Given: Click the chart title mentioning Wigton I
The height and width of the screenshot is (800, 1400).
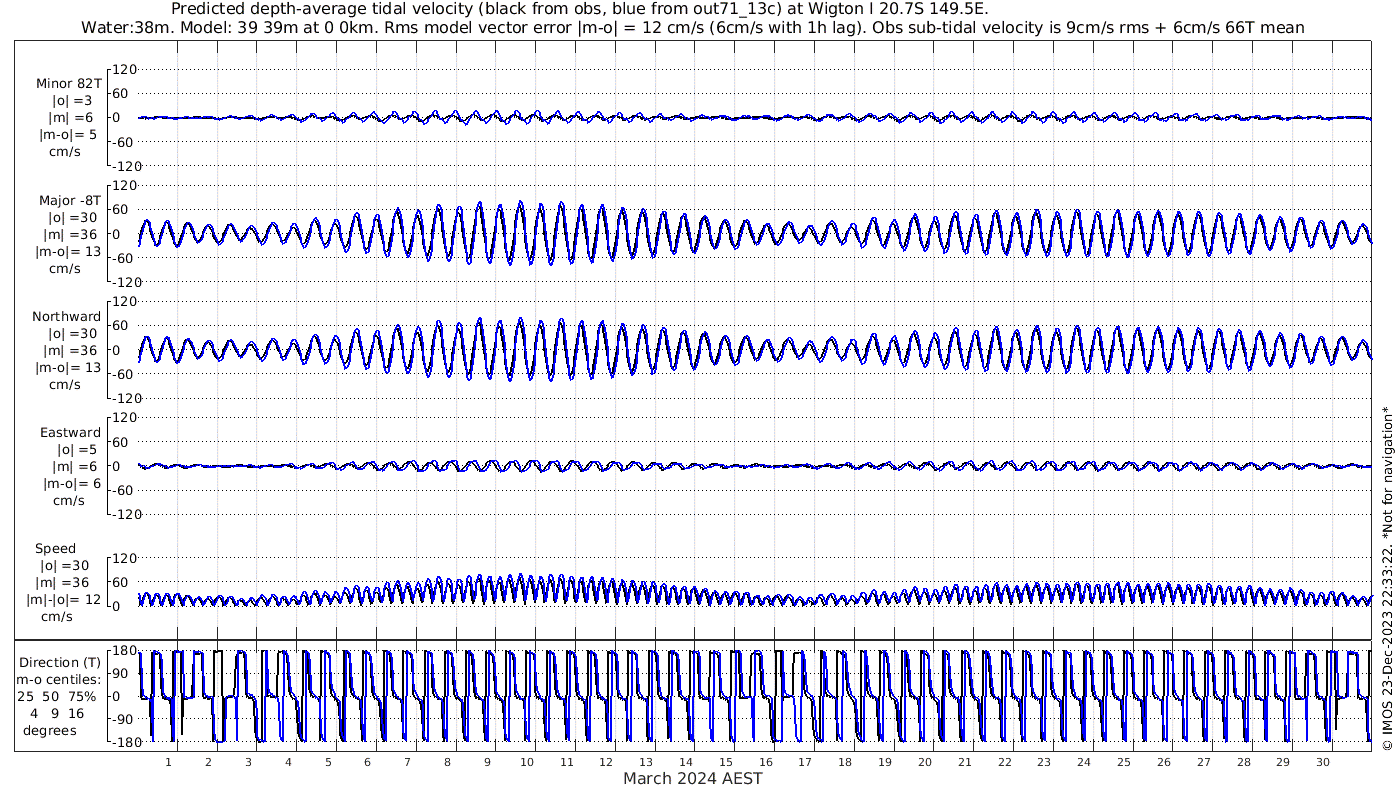Looking at the screenshot, I should click(580, 9).
